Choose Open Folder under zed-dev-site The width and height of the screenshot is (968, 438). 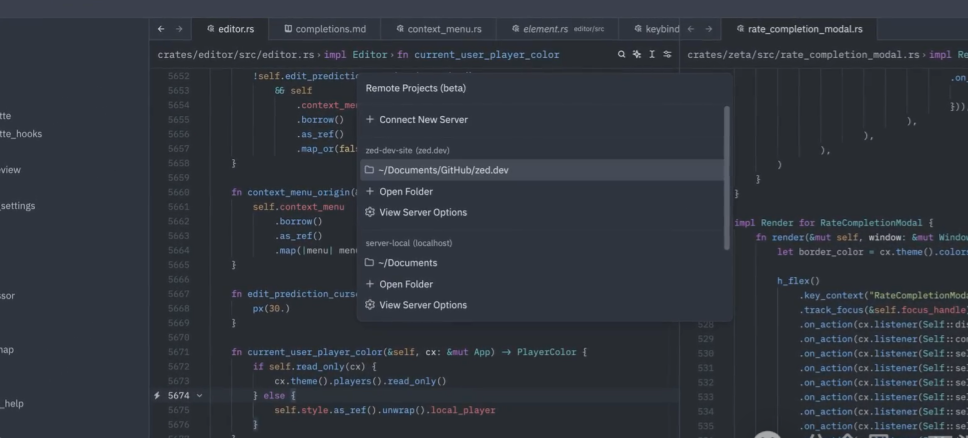(x=541, y=192)
